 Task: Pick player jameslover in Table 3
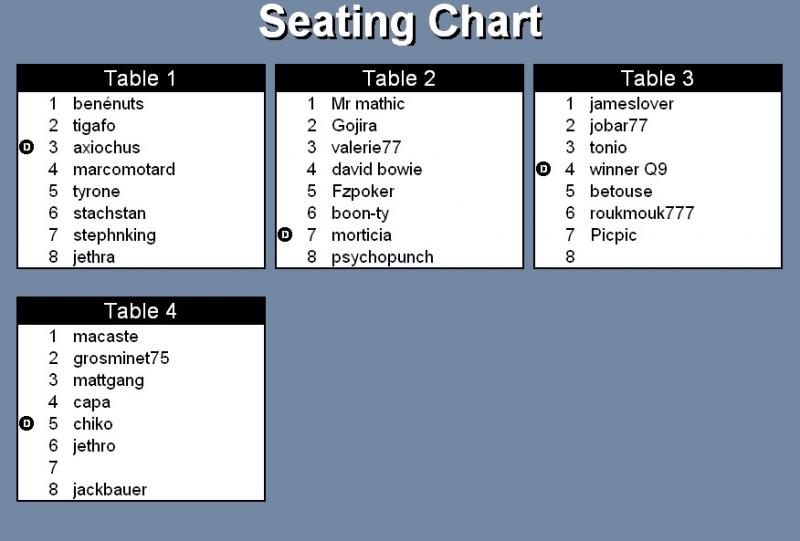coord(632,104)
